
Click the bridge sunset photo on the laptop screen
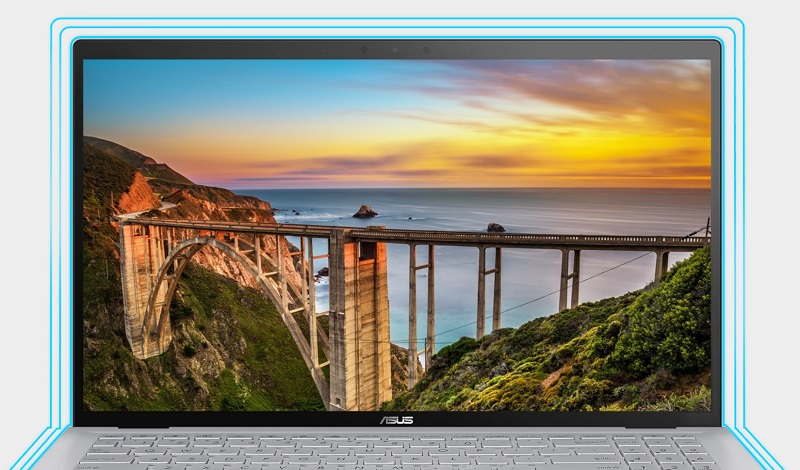pyautogui.click(x=397, y=235)
